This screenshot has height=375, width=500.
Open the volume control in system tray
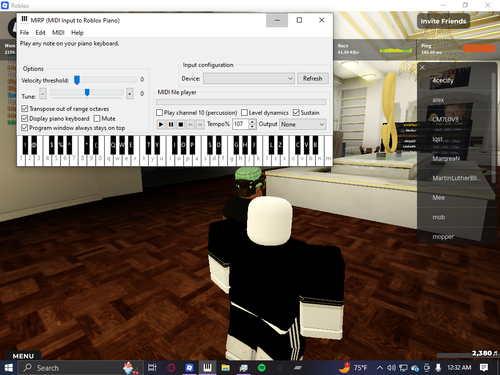391,368
